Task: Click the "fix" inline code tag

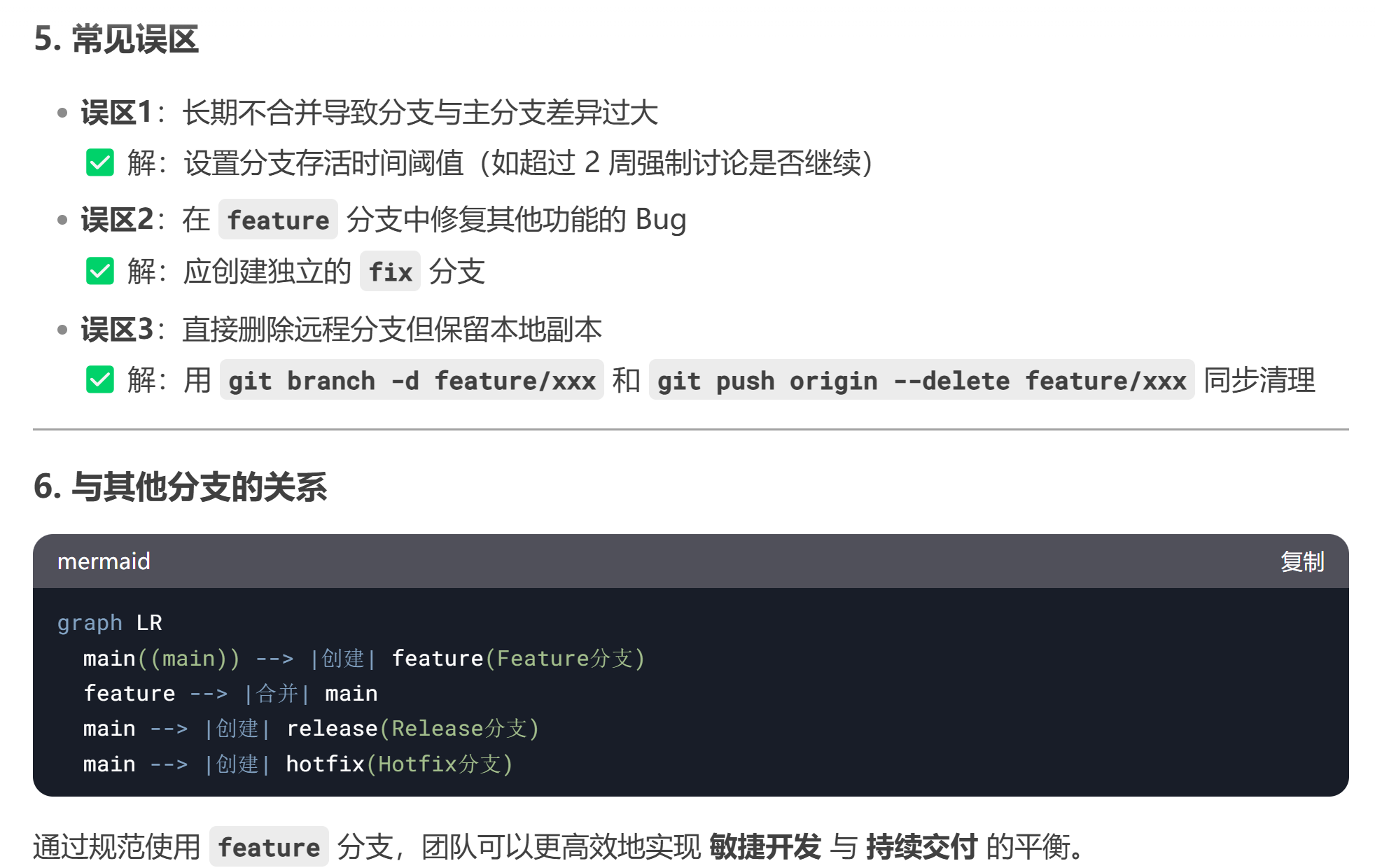Action: (x=390, y=272)
